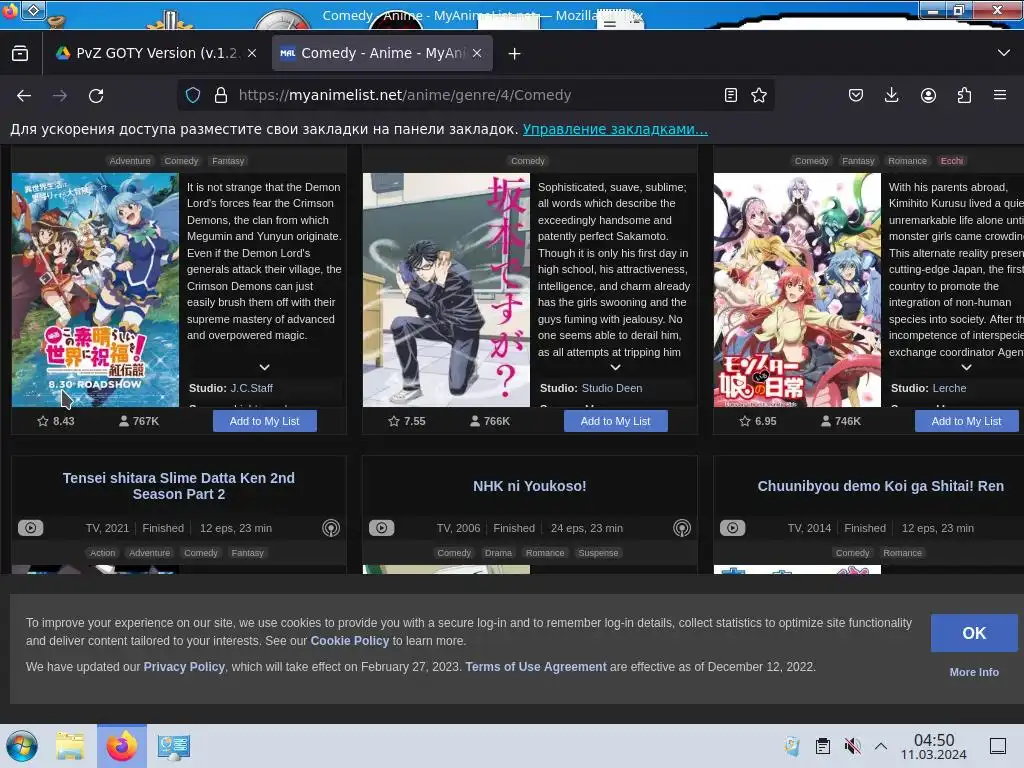Click Firefox icon in taskbar
Screen dimensions: 1024x768
[122, 746]
